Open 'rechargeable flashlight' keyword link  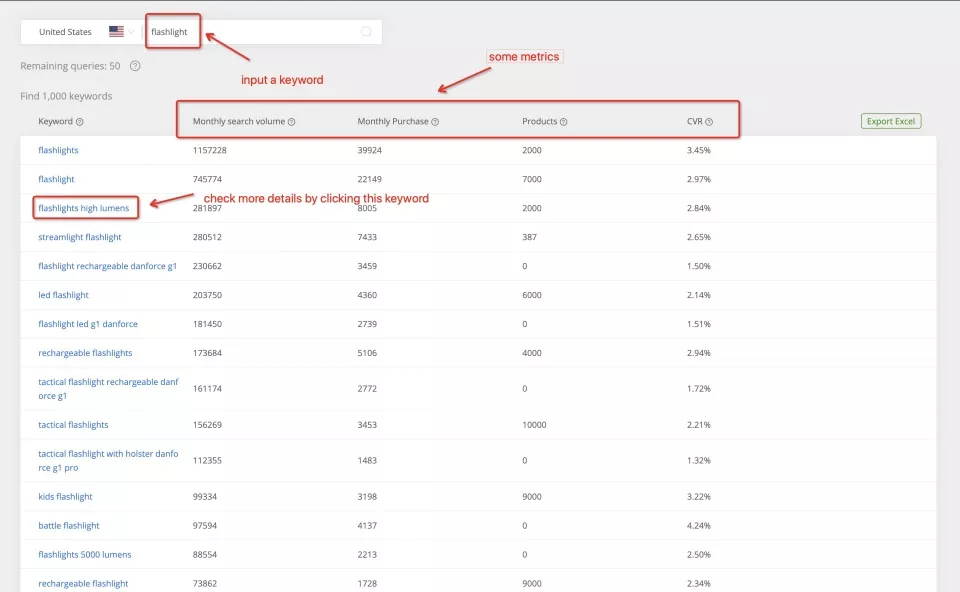[x=83, y=583]
